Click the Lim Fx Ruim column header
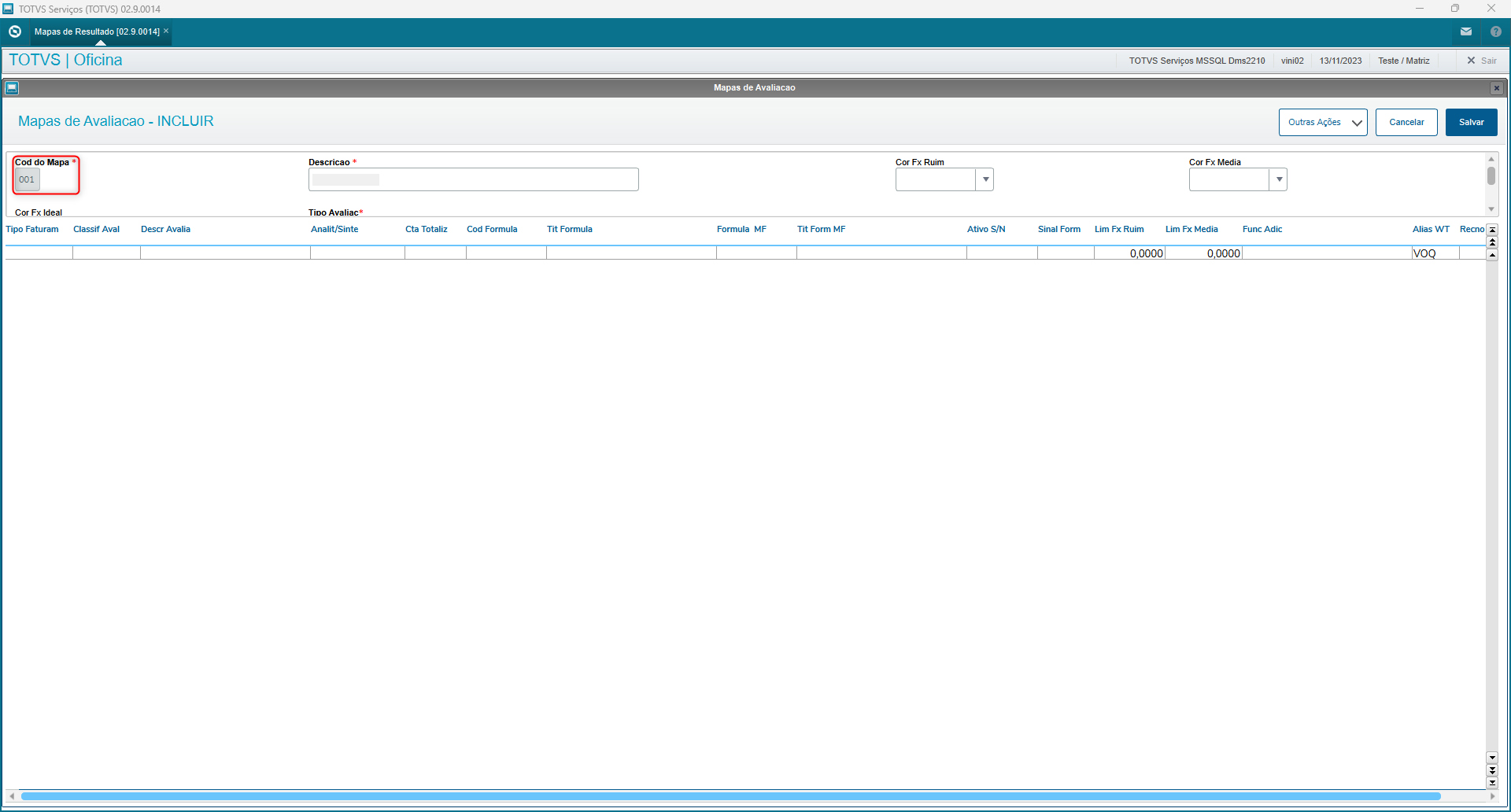 click(x=1119, y=230)
